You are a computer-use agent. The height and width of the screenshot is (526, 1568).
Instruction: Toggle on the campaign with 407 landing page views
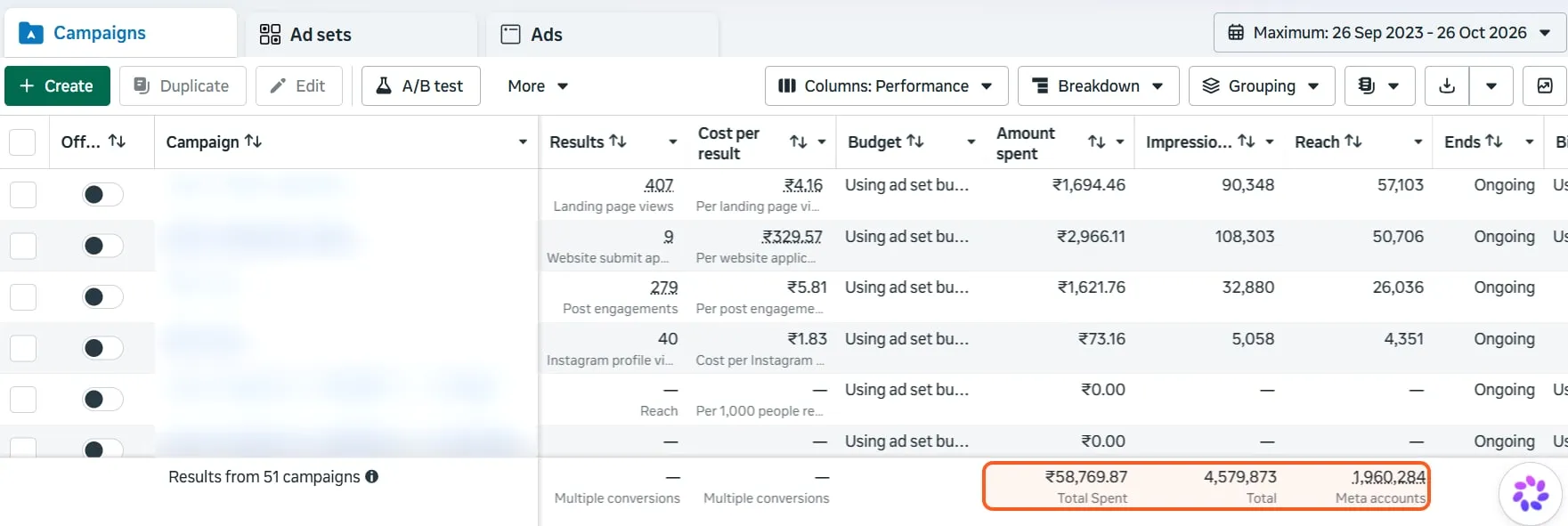(x=102, y=195)
